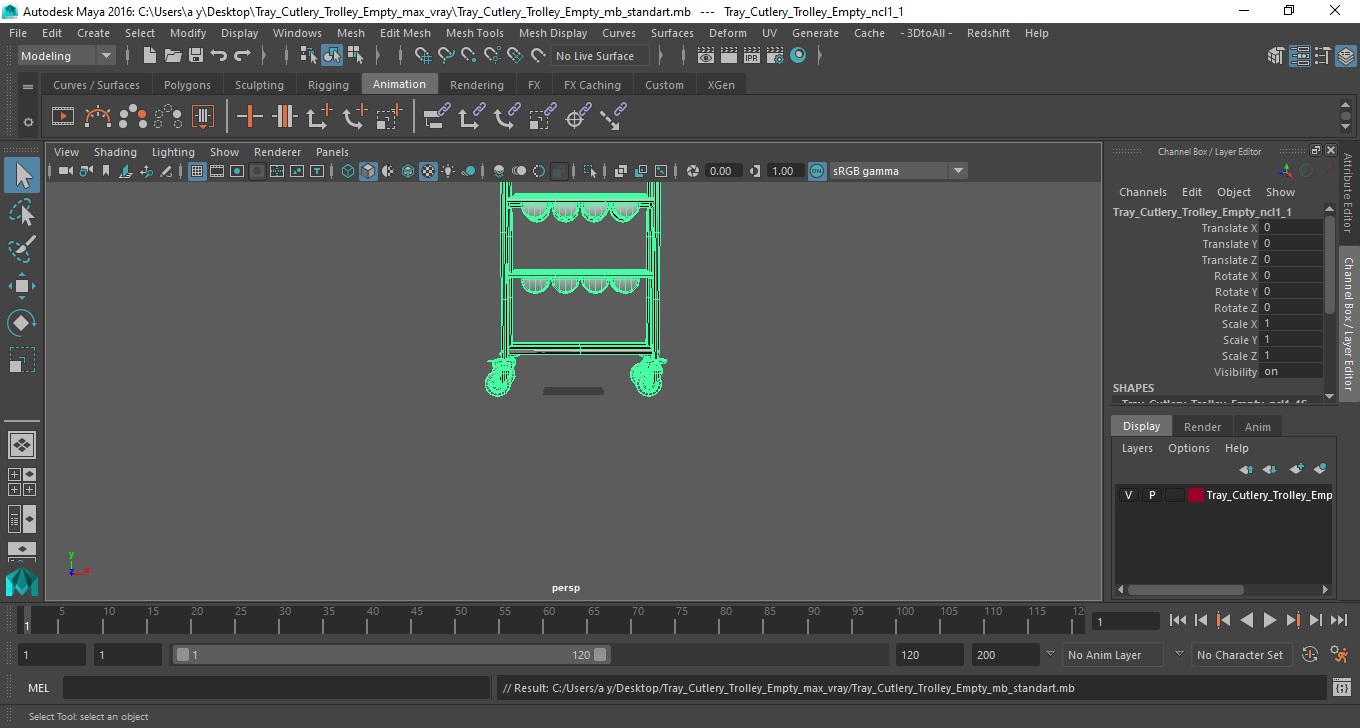Open the Mesh Tools menu
1360x728 pixels.
[474, 33]
